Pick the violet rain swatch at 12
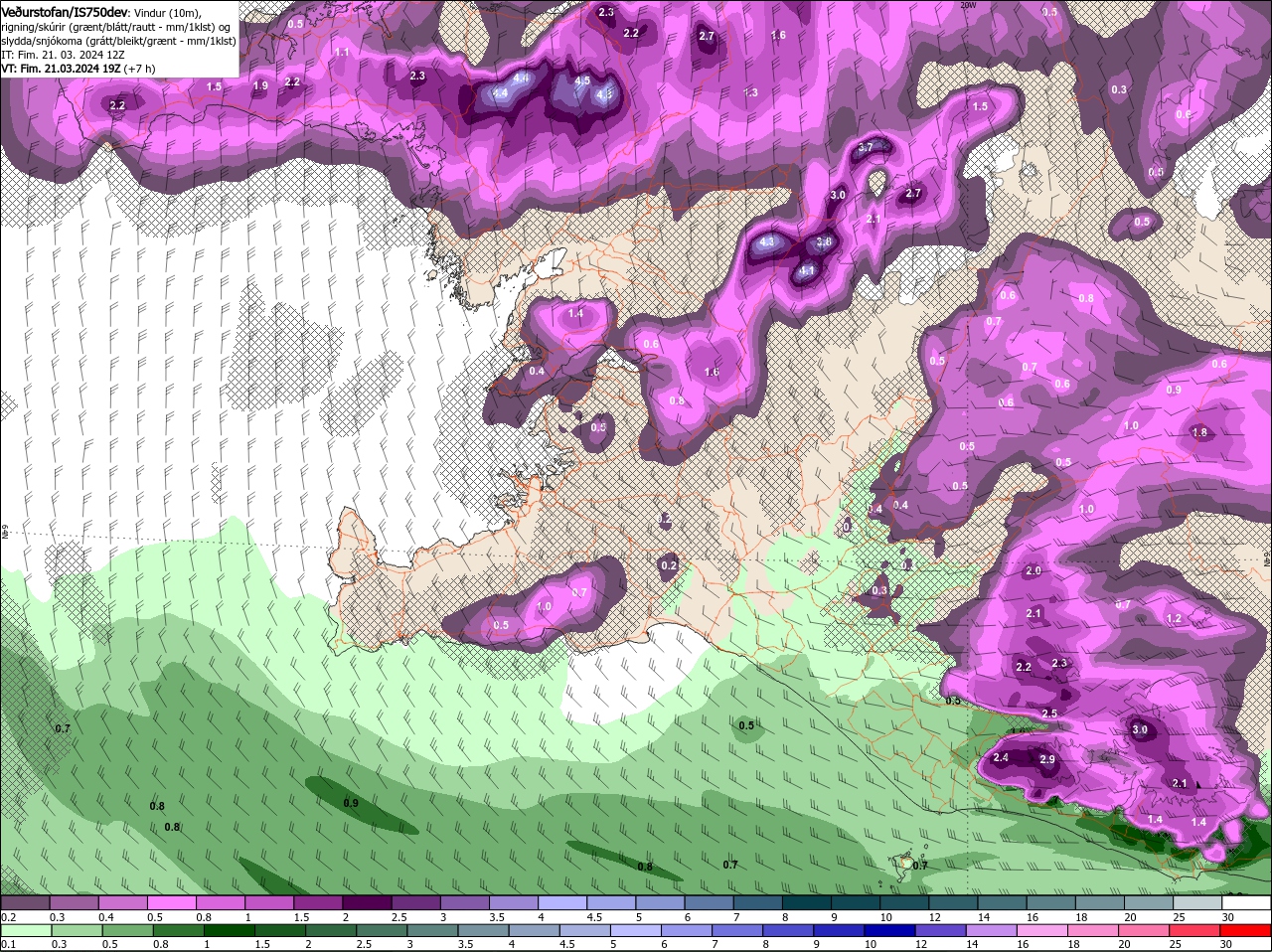Viewport: 1272px width, 952px height. coord(940,931)
